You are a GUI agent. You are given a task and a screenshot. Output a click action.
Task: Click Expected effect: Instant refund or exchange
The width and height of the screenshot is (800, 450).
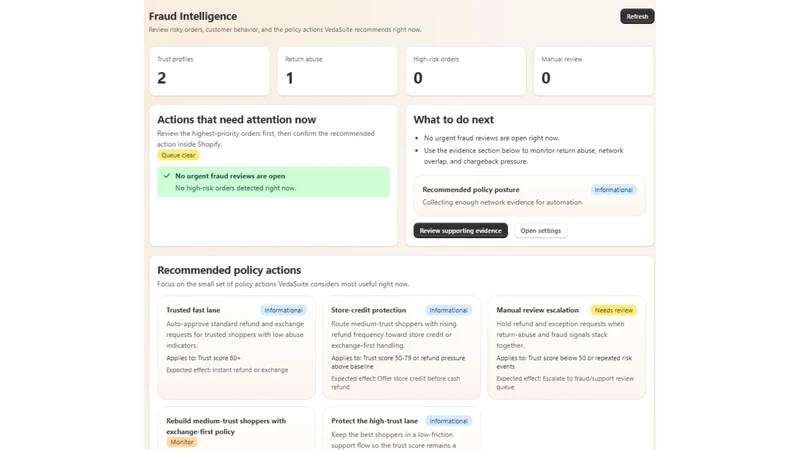(x=227, y=370)
